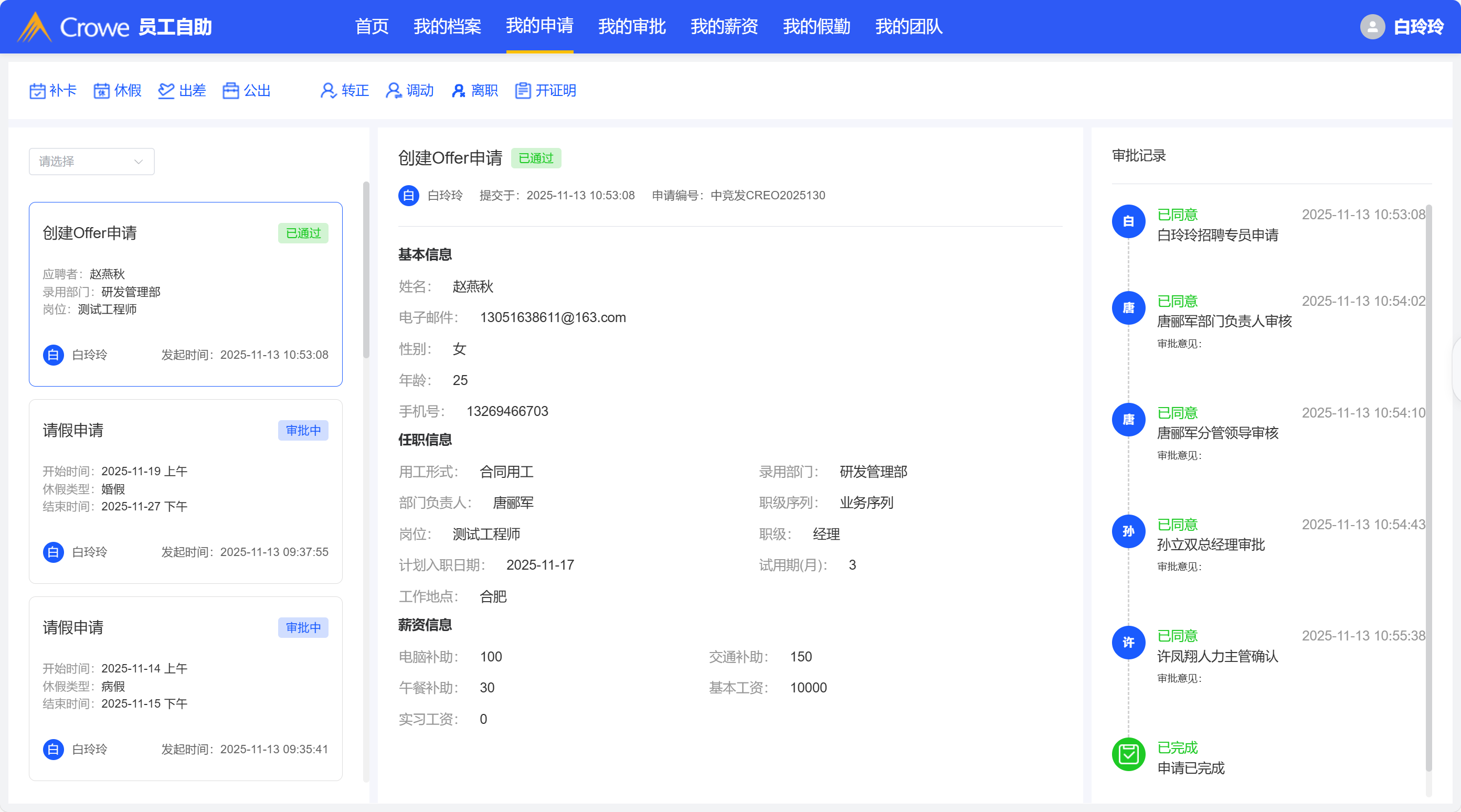
Task: Click the 调动 transfer icon
Action: [393, 91]
